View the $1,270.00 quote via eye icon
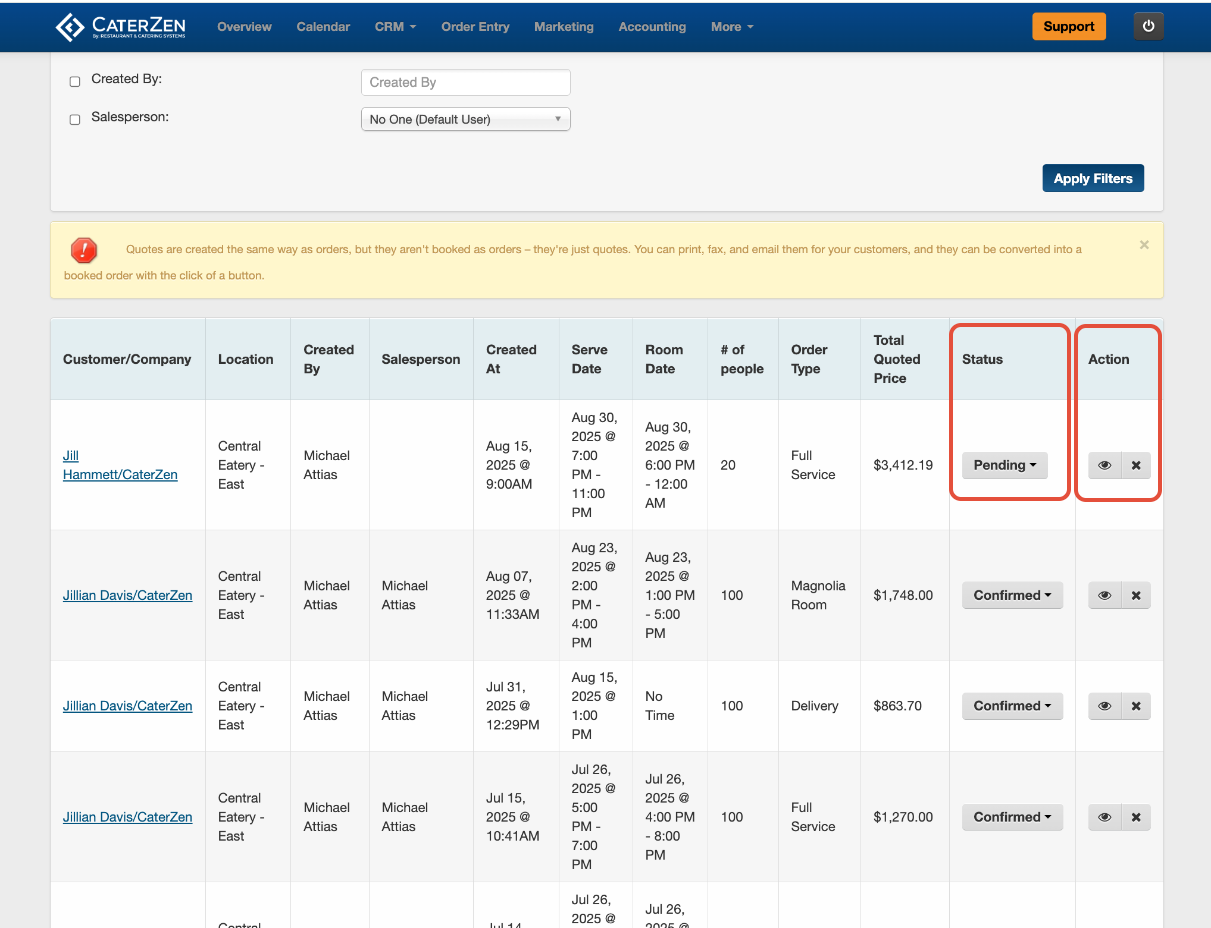1211x928 pixels. coord(1104,817)
